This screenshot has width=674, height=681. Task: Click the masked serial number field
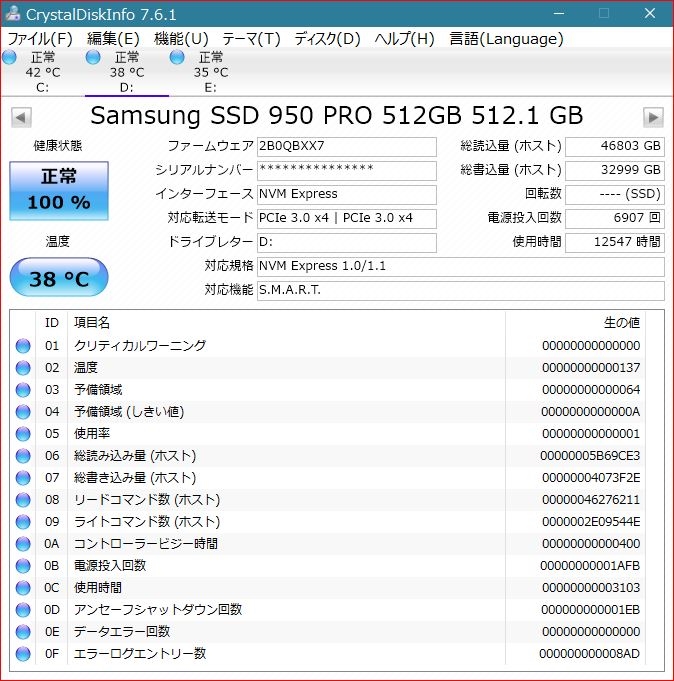(x=347, y=170)
